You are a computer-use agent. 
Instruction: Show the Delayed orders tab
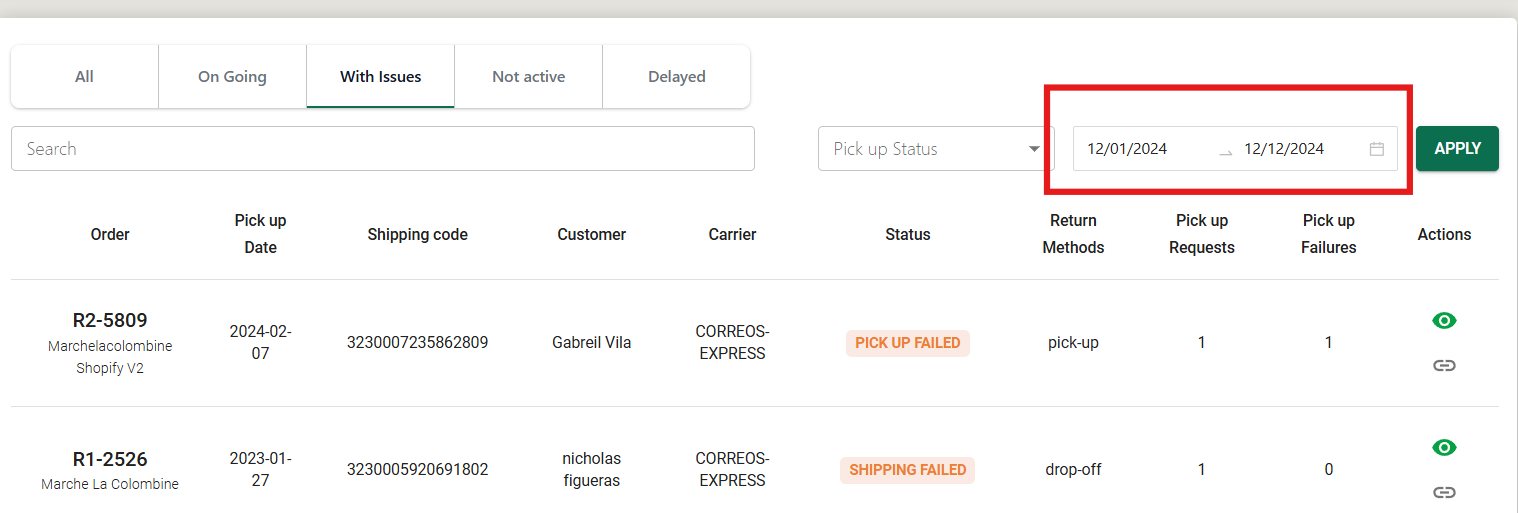(x=676, y=77)
